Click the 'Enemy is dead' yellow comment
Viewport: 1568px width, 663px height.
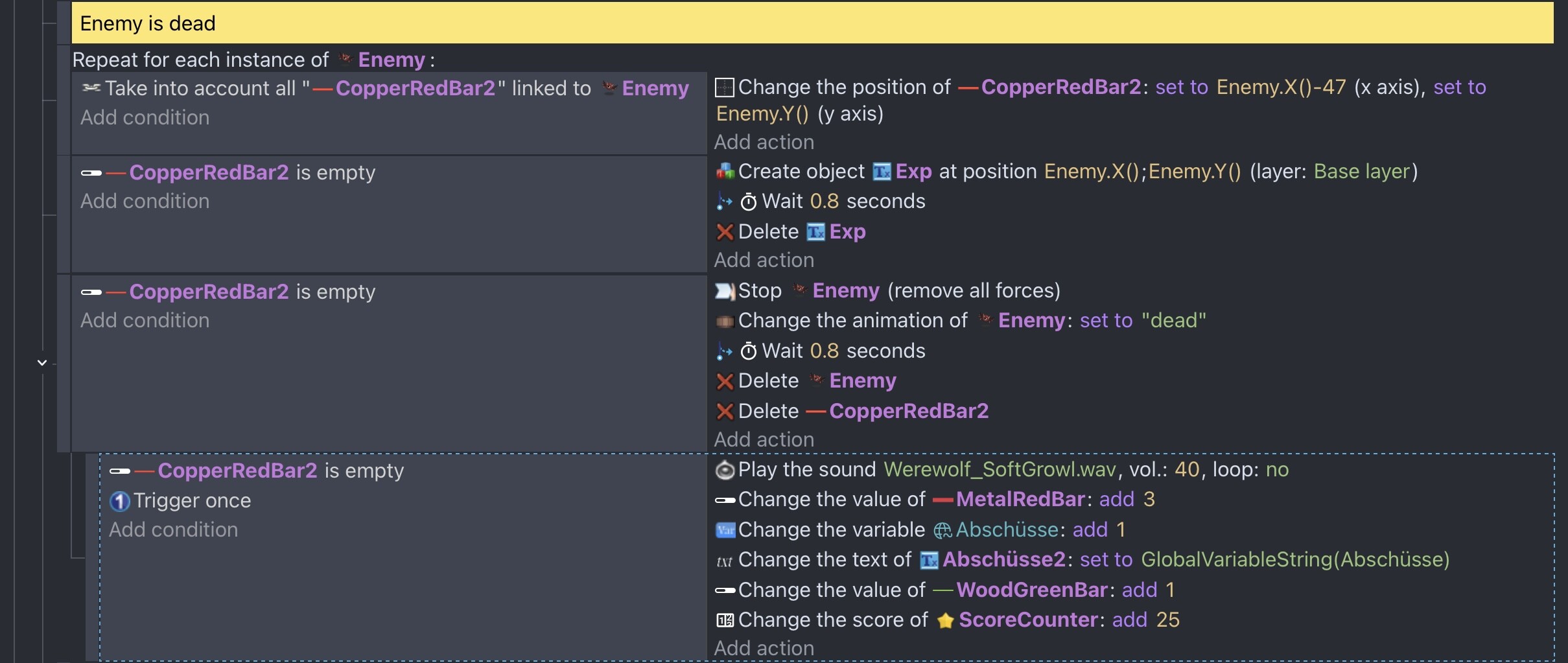812,23
